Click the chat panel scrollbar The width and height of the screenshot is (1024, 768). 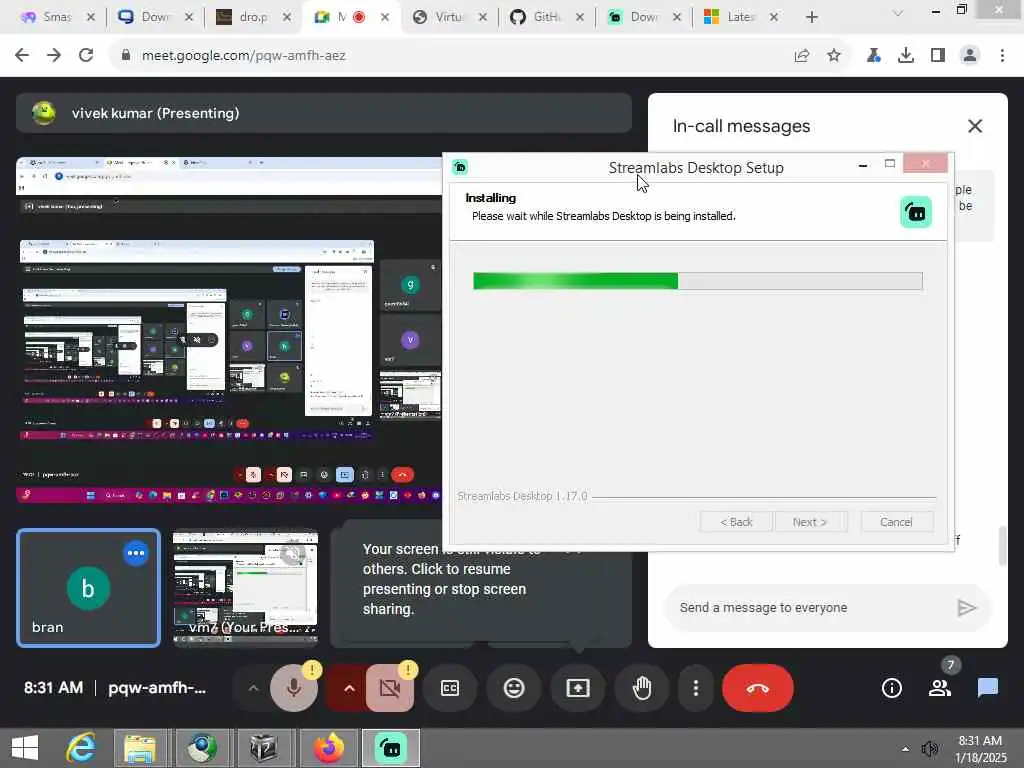coord(1002,545)
